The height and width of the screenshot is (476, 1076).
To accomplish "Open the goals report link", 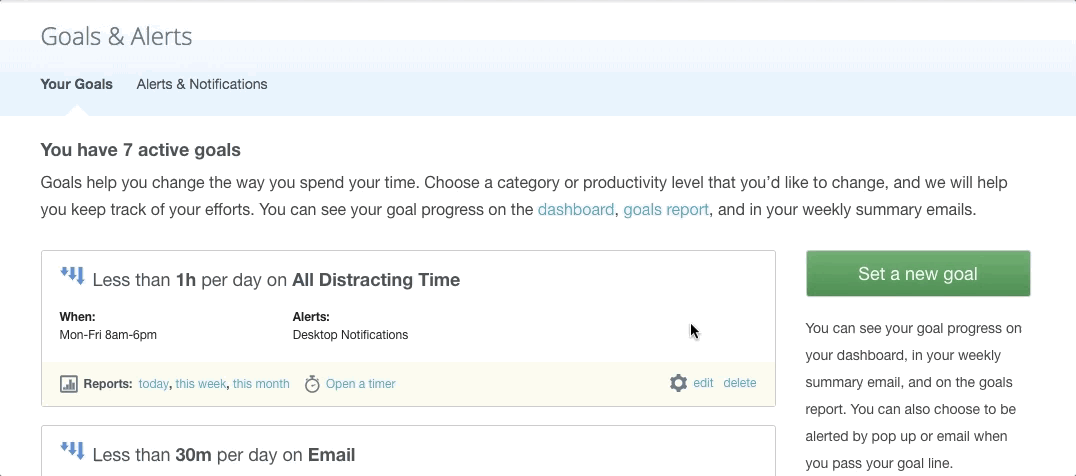I will 666,210.
